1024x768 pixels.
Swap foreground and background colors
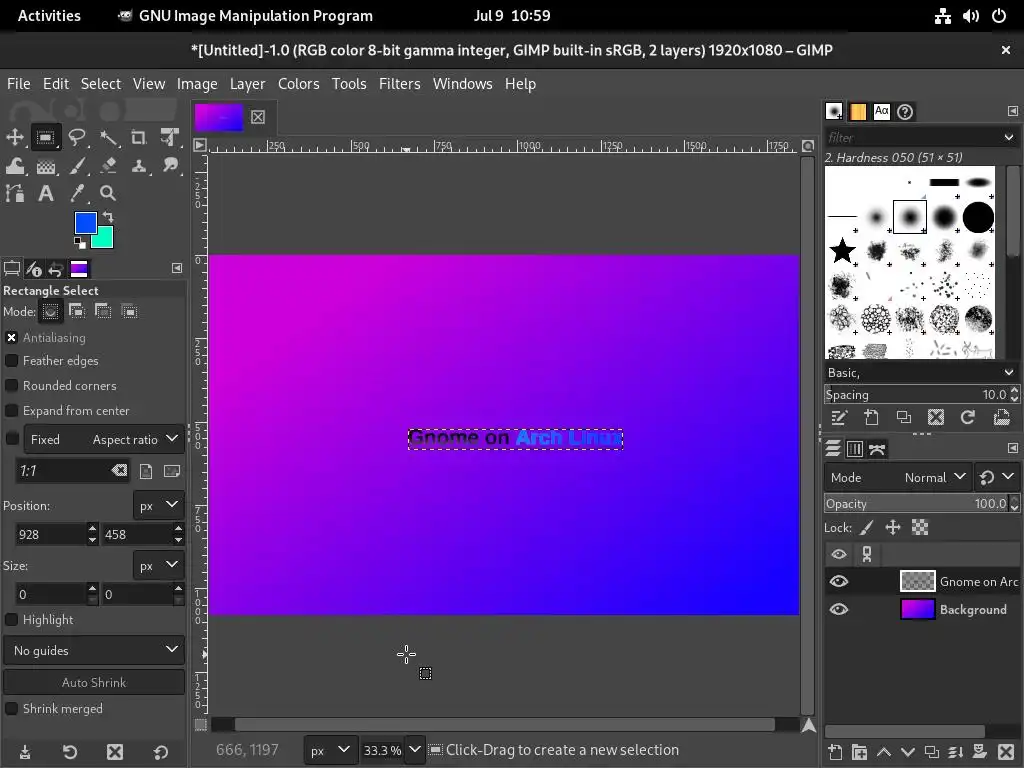[108, 216]
